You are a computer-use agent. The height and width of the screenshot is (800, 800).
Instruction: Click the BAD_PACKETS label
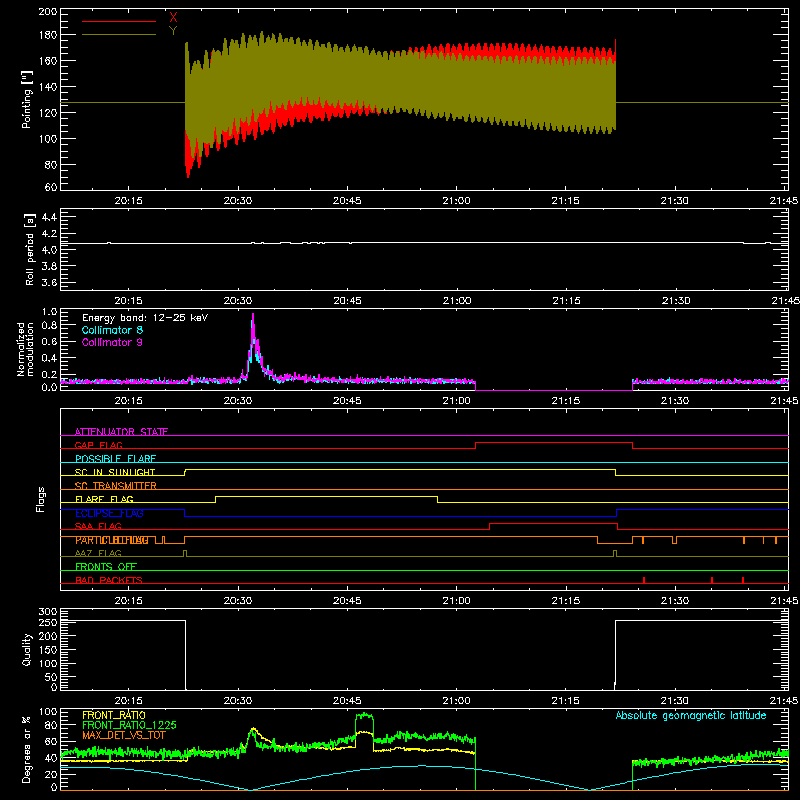109,580
